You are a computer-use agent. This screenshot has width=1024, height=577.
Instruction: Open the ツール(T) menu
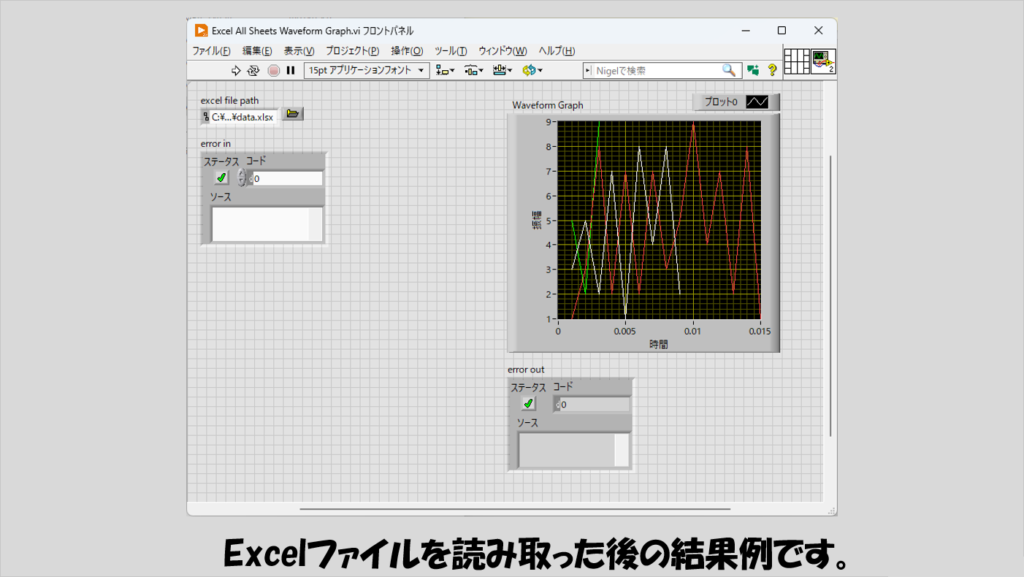click(x=451, y=51)
